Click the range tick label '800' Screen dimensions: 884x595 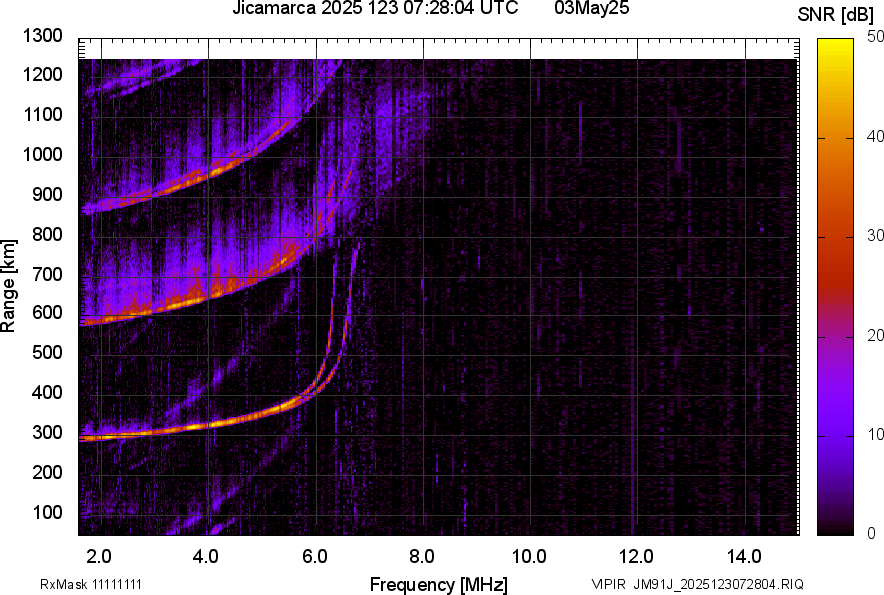(47, 233)
